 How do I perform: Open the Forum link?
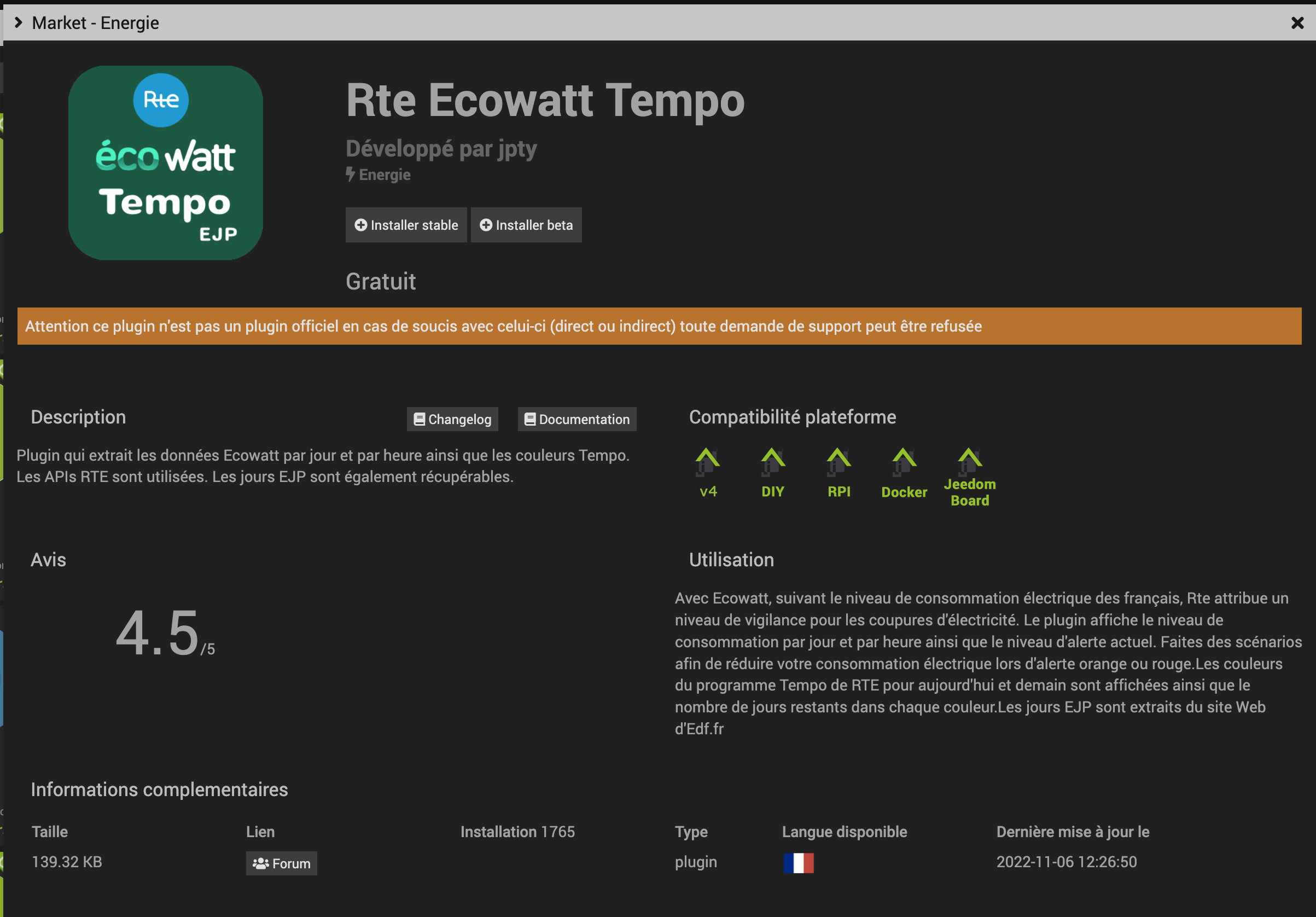(282, 863)
